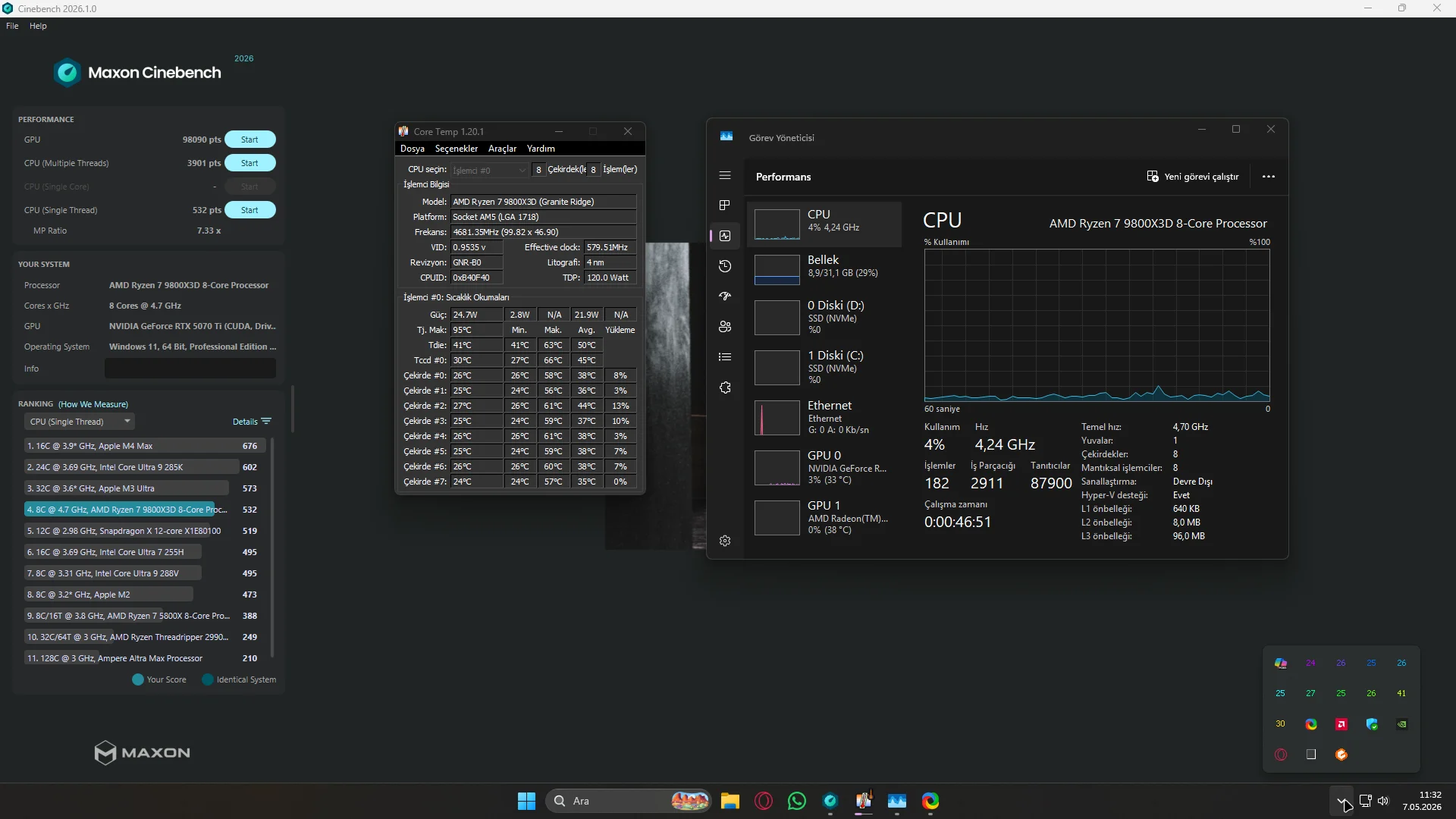Select GPU 0 NVIDIA performance entry

(824, 467)
